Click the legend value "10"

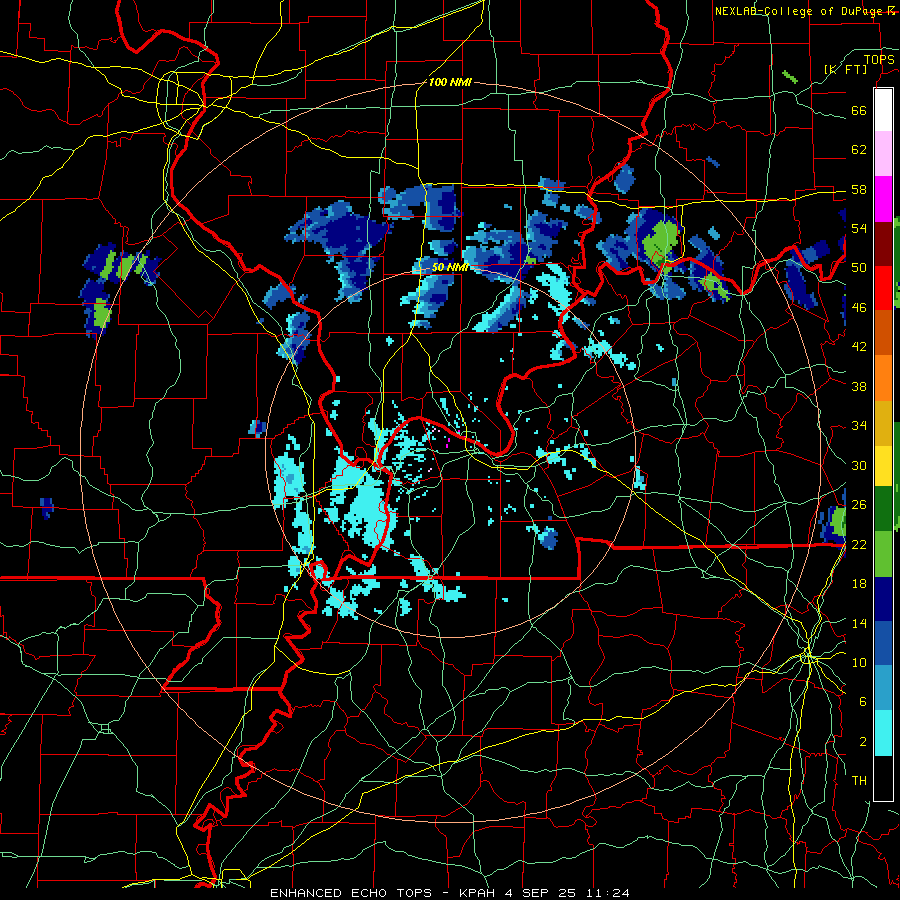coord(859,662)
